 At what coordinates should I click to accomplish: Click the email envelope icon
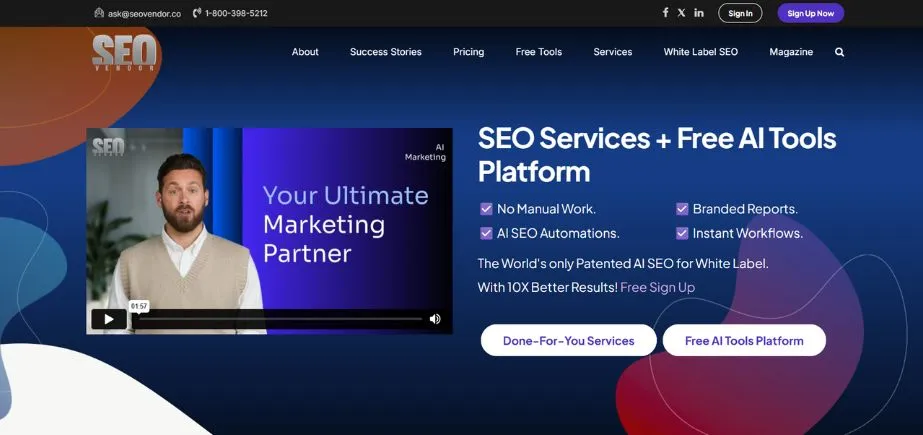[99, 12]
